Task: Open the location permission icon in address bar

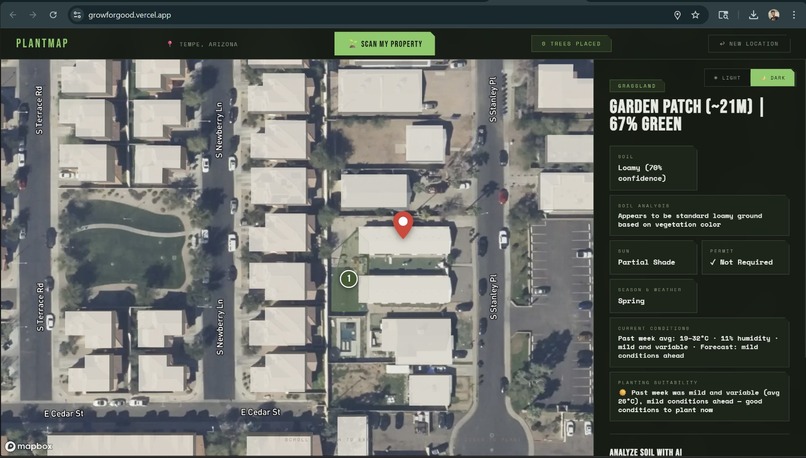Action: [x=677, y=15]
